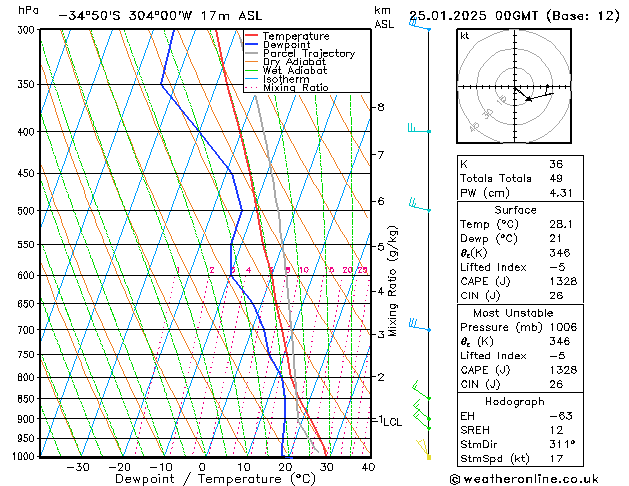The image size is (629, 486).
Task: Click the Mixing Ratio legend entry
Action: (x=296, y=88)
